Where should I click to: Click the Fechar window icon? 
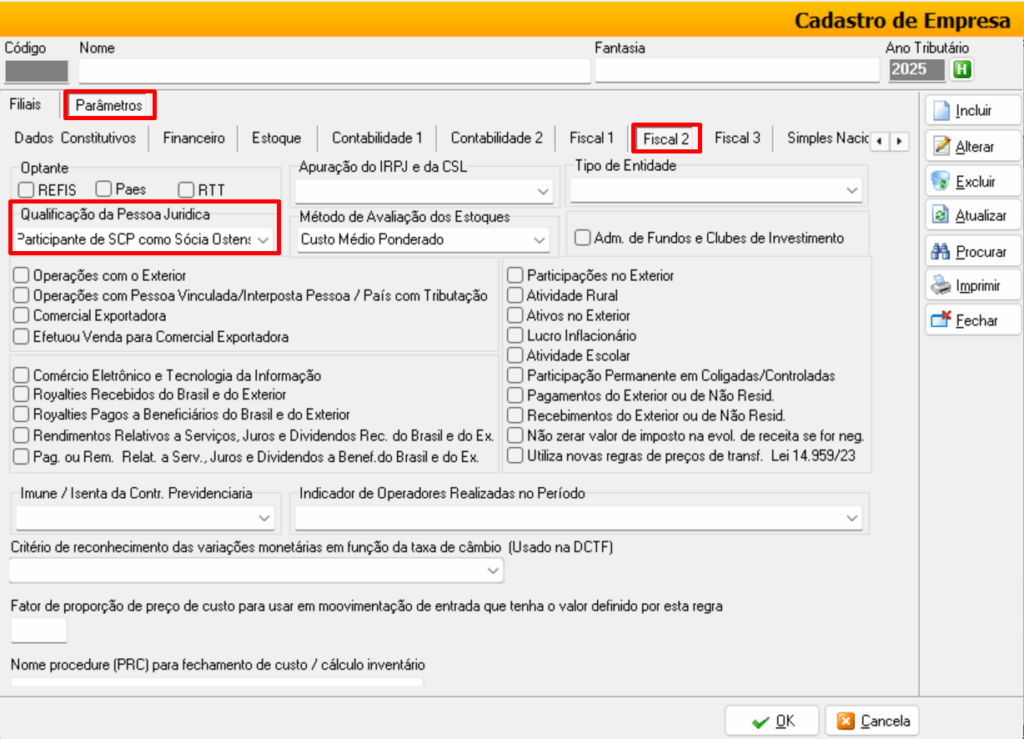940,321
